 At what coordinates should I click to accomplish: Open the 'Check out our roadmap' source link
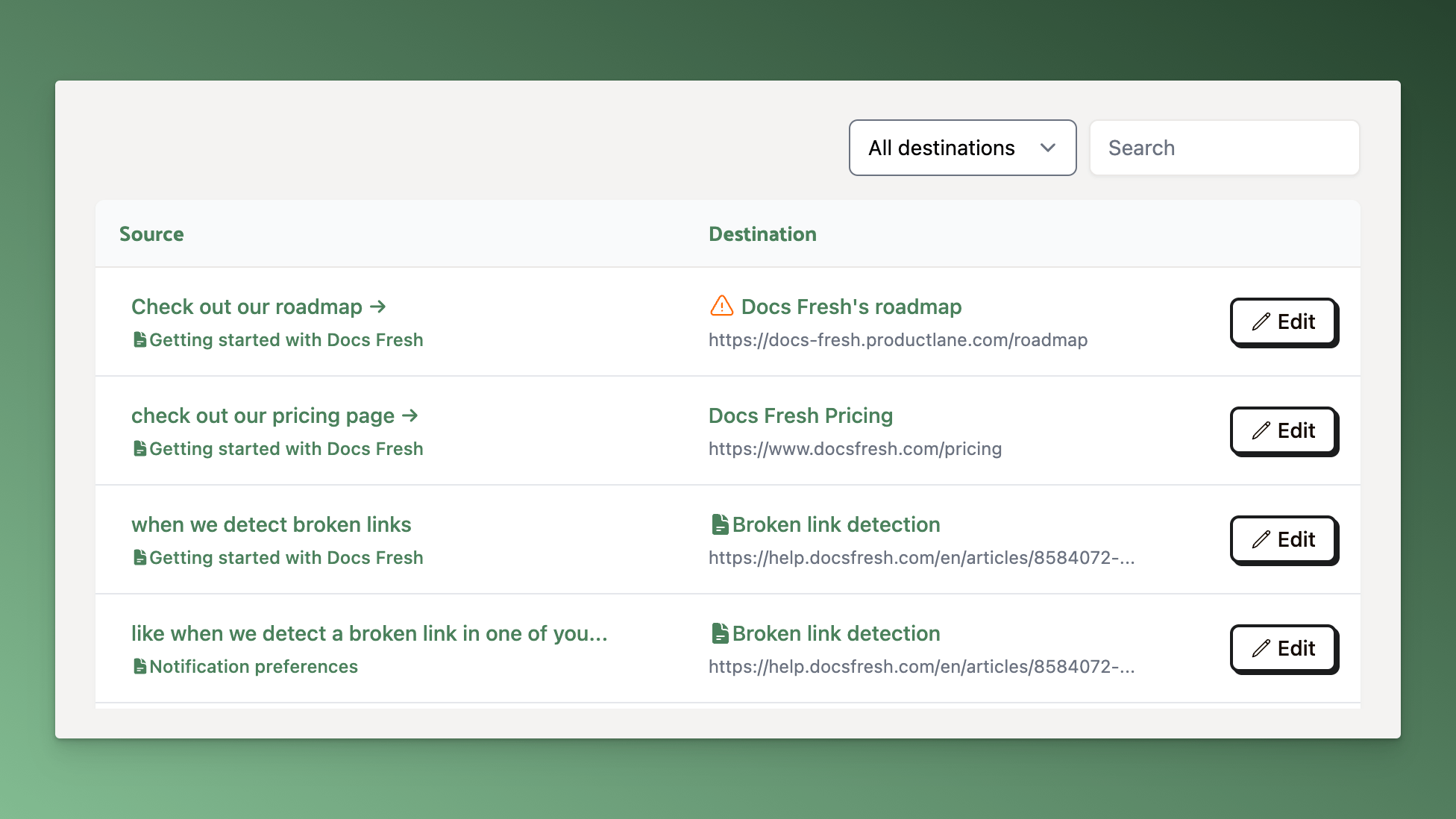[x=258, y=307]
